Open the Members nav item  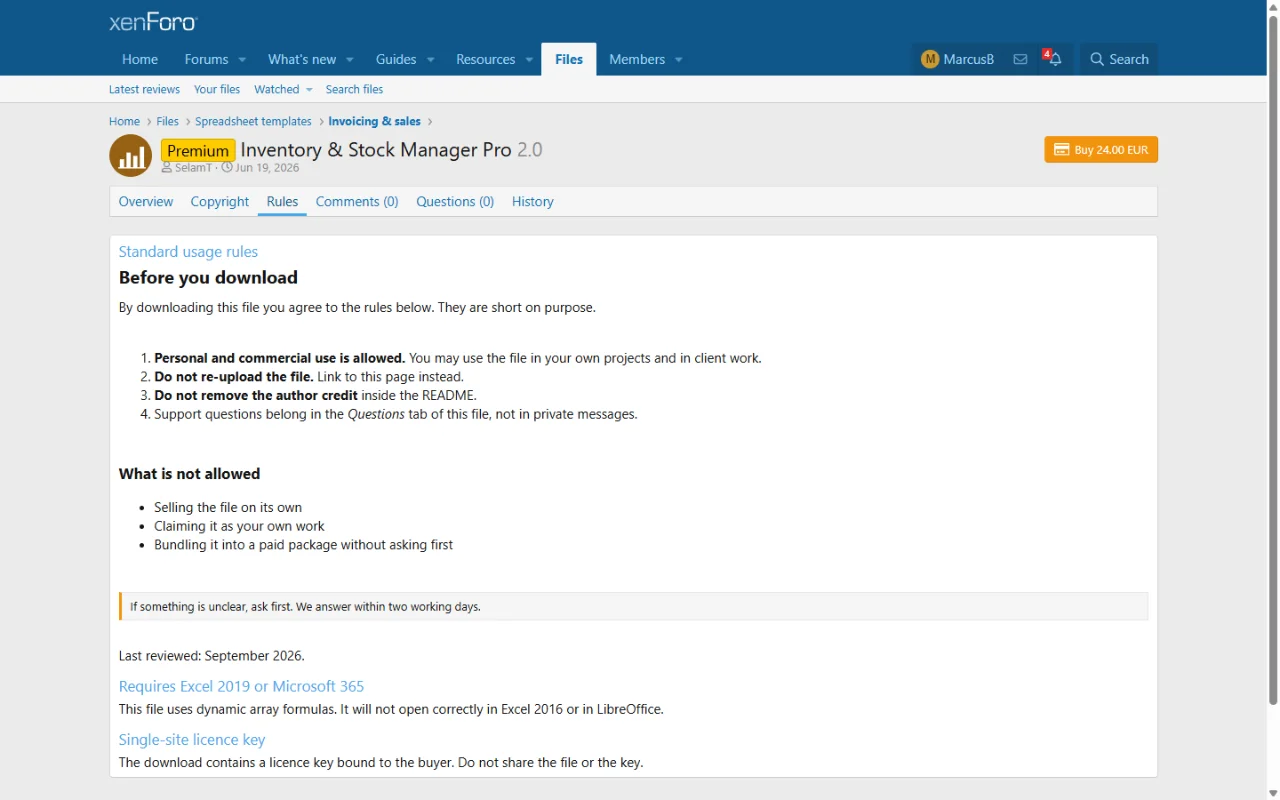pyautogui.click(x=637, y=59)
